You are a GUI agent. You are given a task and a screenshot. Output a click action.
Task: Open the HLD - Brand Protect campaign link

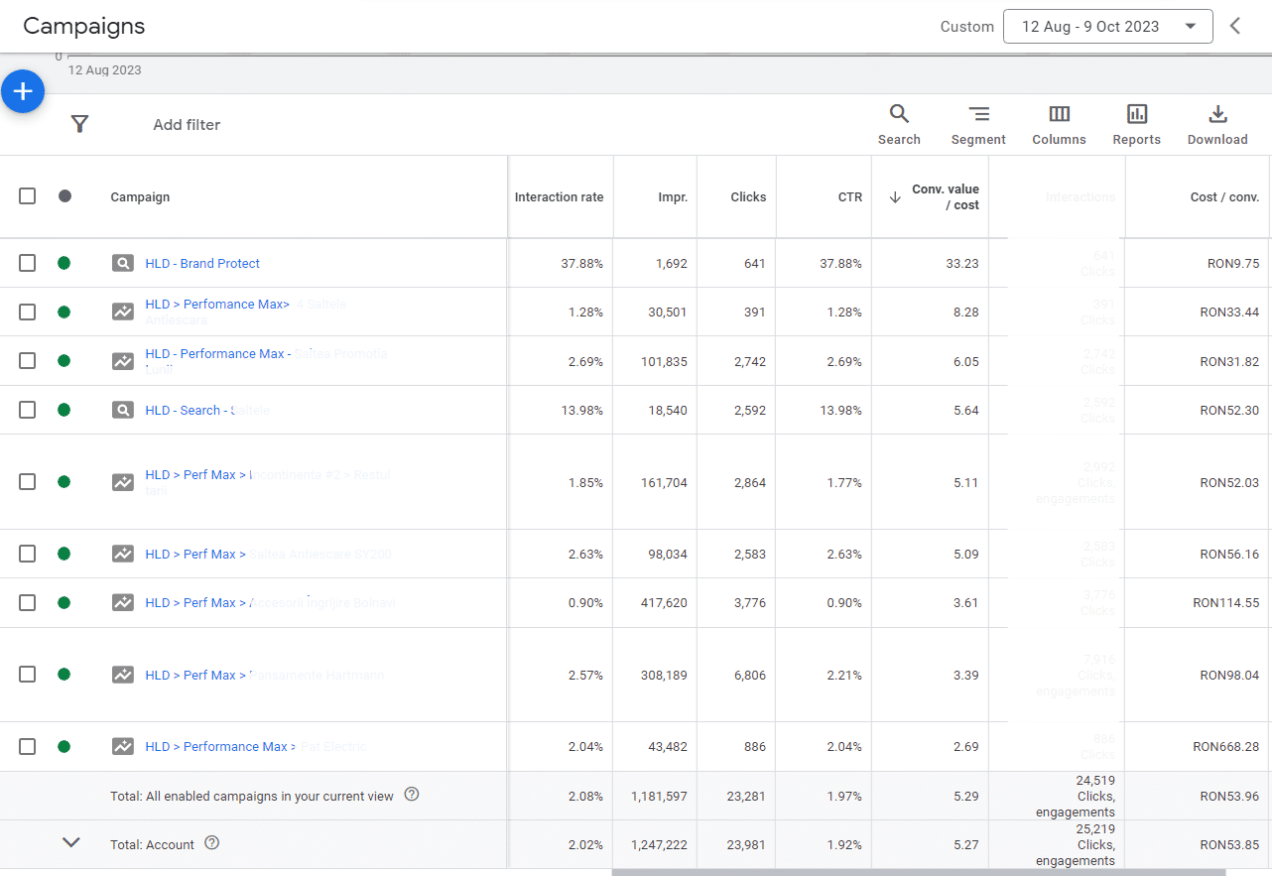tap(202, 263)
